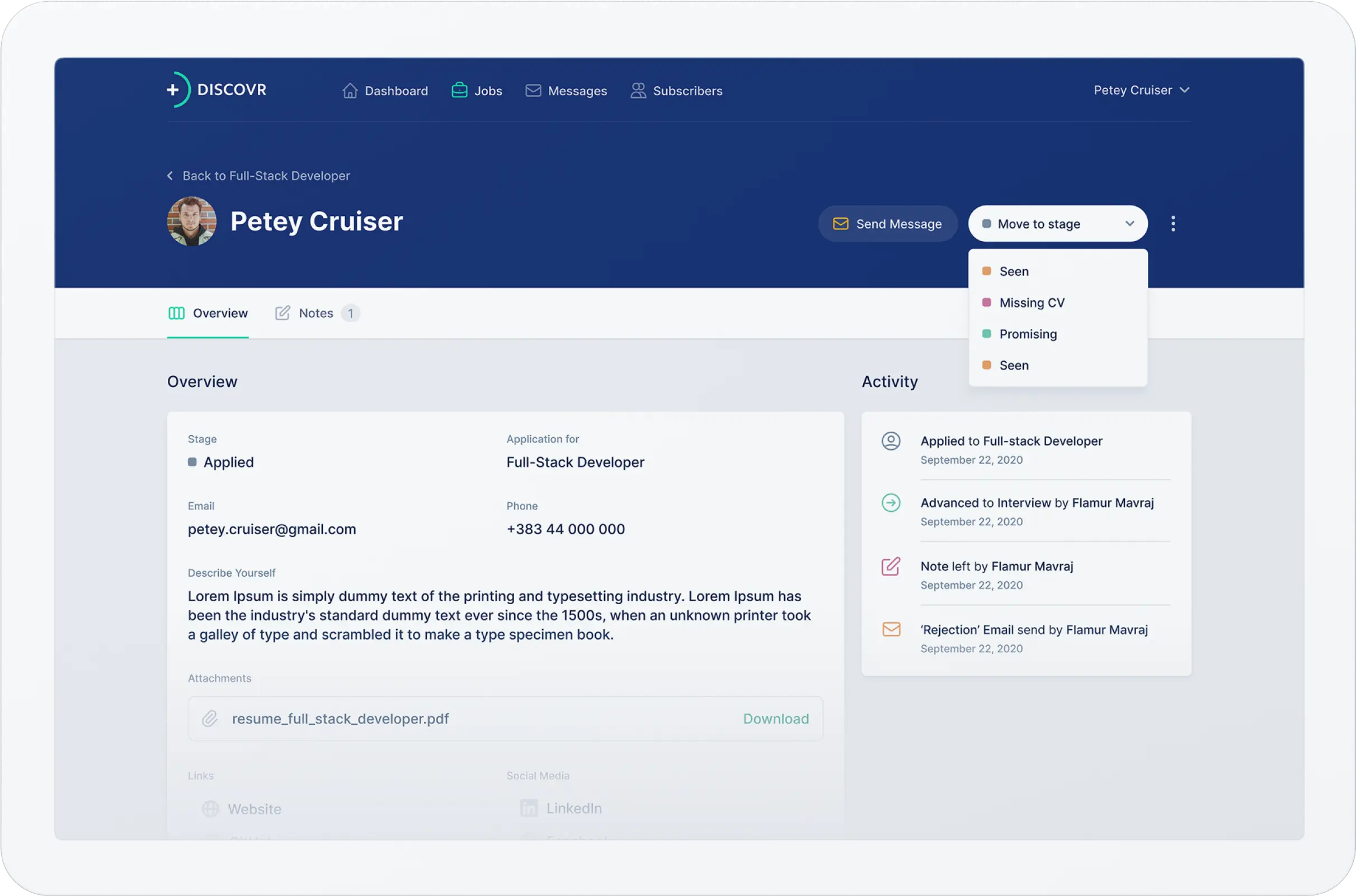
Task: Click the paperclip attachment icon
Action: click(210, 718)
